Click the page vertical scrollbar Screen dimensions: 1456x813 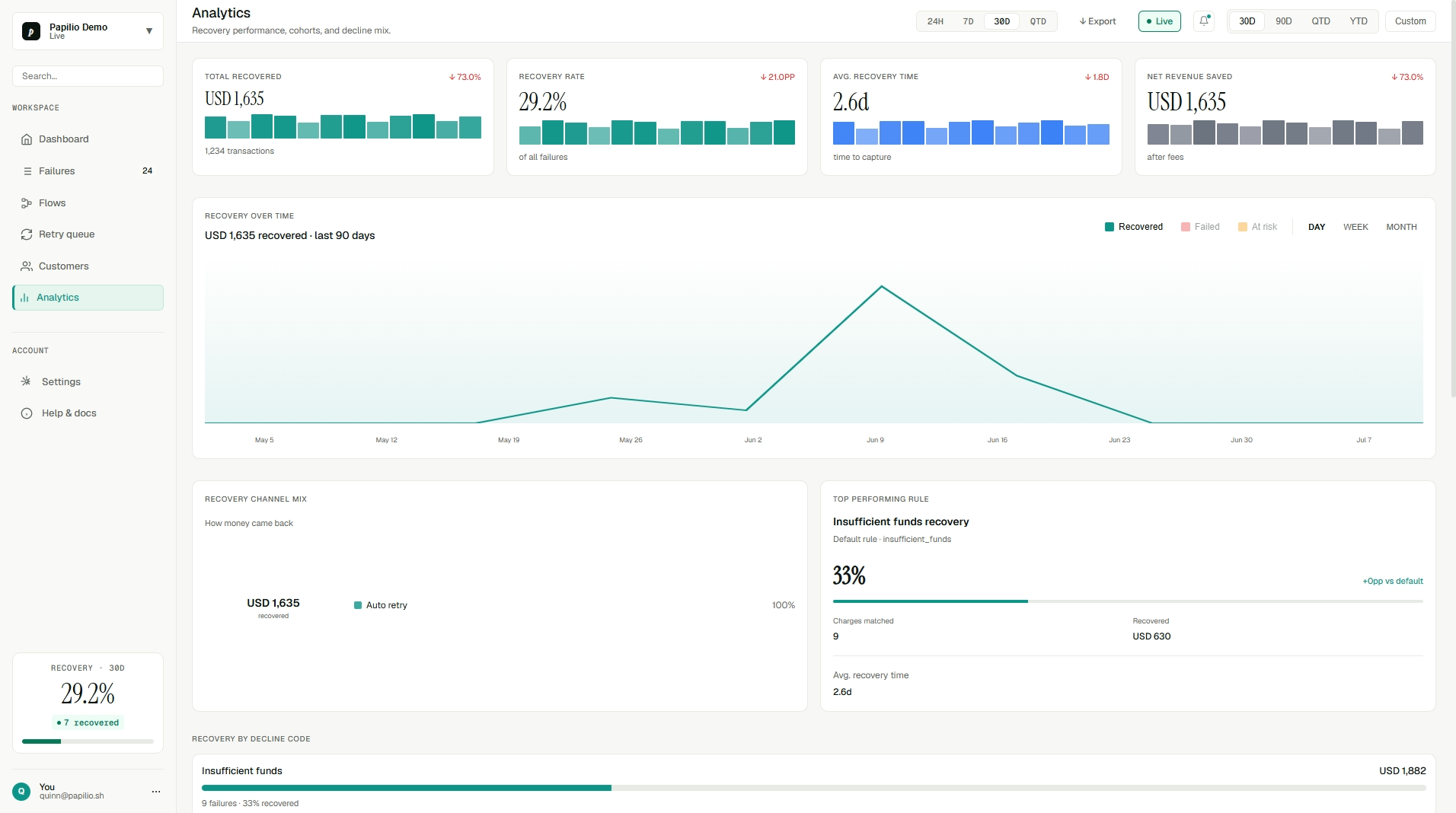pyautogui.click(x=1453, y=198)
